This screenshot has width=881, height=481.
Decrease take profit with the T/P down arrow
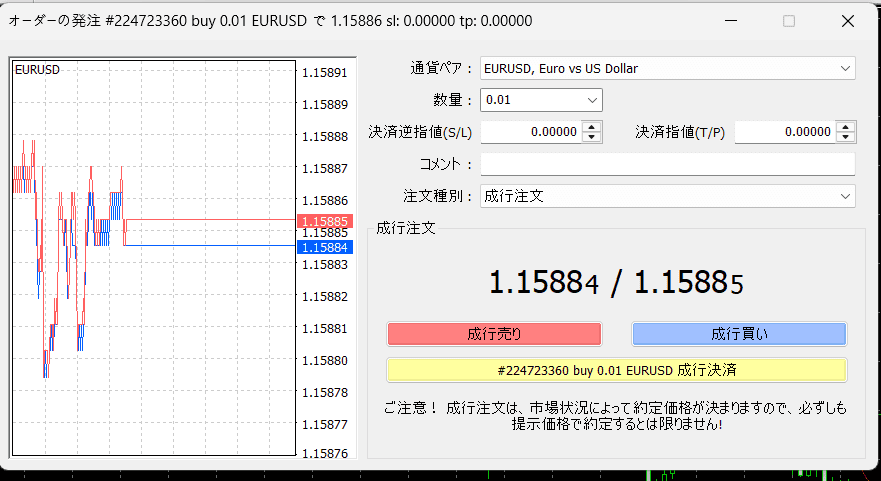tap(846, 137)
